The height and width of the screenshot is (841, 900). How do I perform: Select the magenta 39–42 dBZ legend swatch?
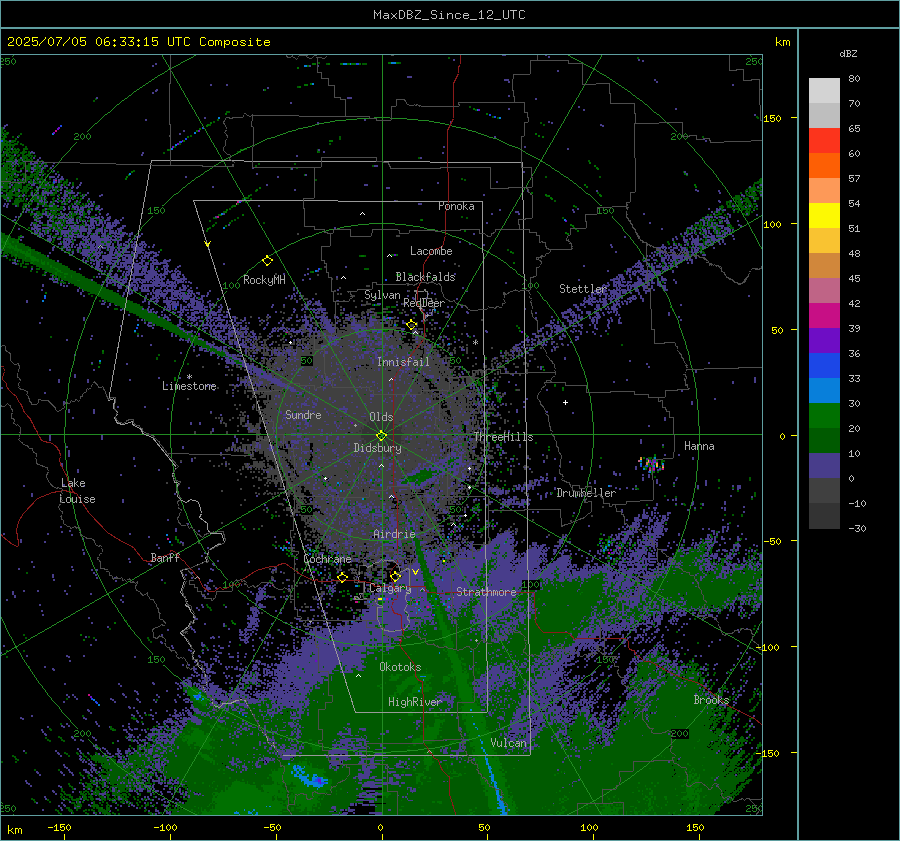click(x=824, y=316)
